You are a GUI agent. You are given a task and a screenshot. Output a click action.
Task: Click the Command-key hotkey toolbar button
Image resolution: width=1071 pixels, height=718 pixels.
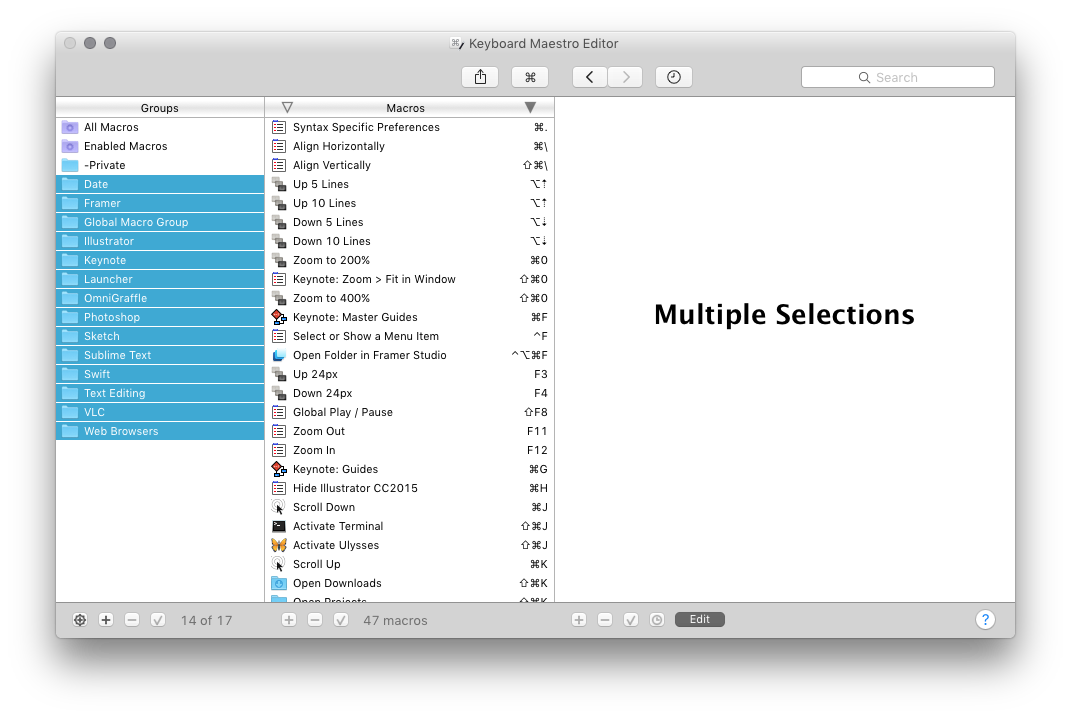click(x=530, y=77)
